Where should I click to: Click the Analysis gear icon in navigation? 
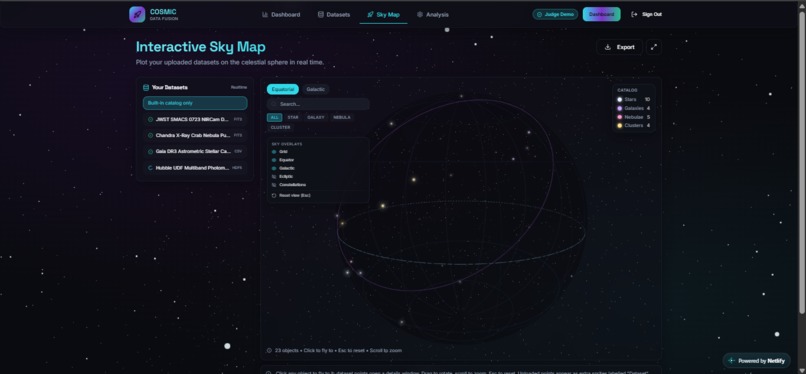pos(420,14)
